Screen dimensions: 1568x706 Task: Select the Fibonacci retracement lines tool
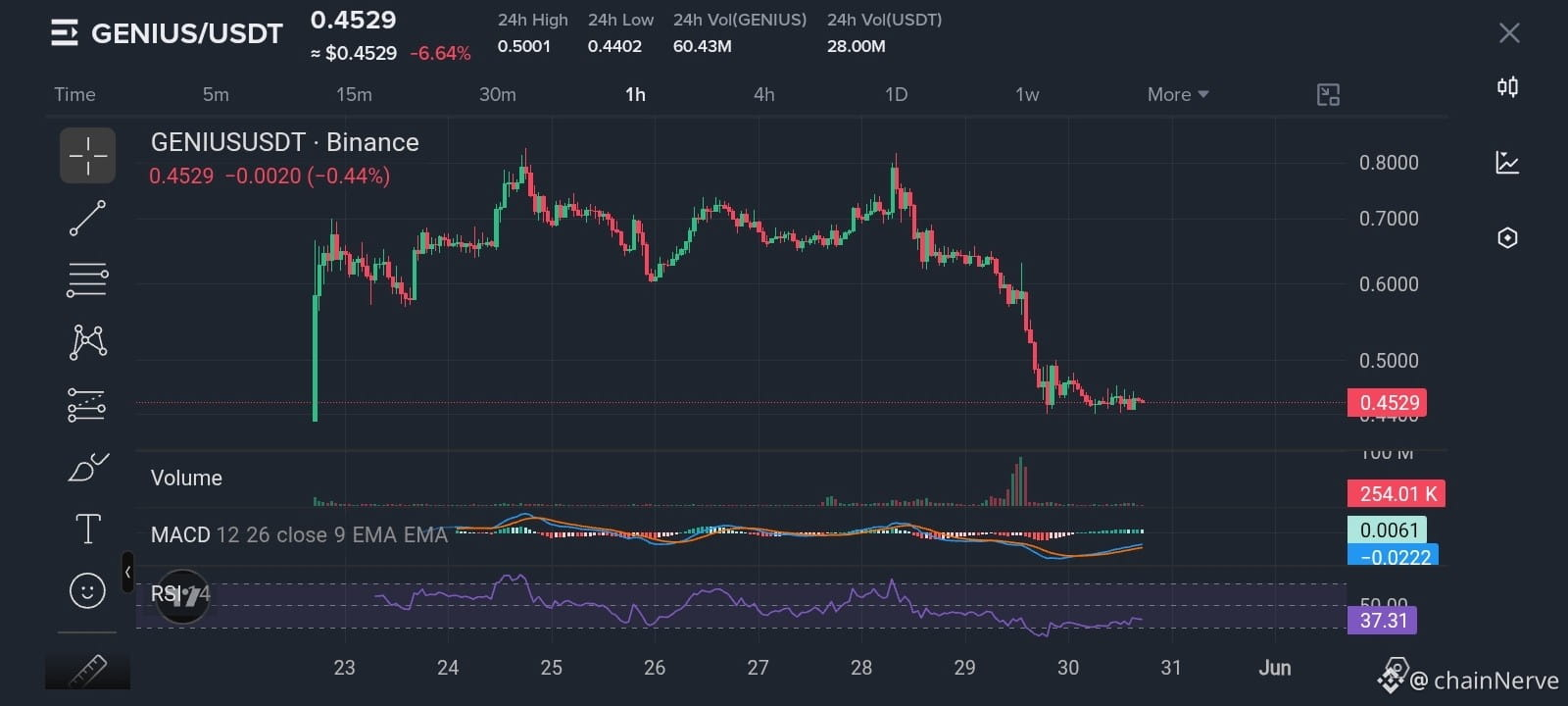(x=88, y=280)
